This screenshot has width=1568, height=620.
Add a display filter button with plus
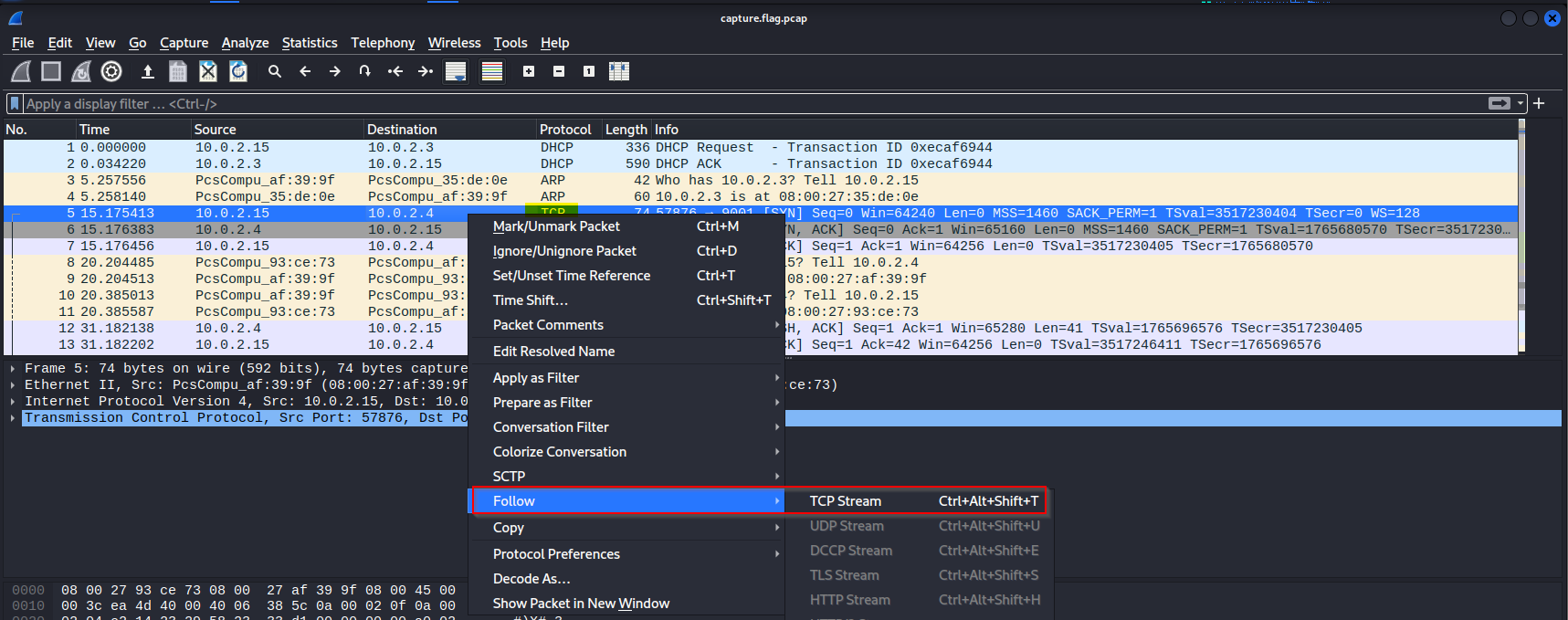(1539, 103)
